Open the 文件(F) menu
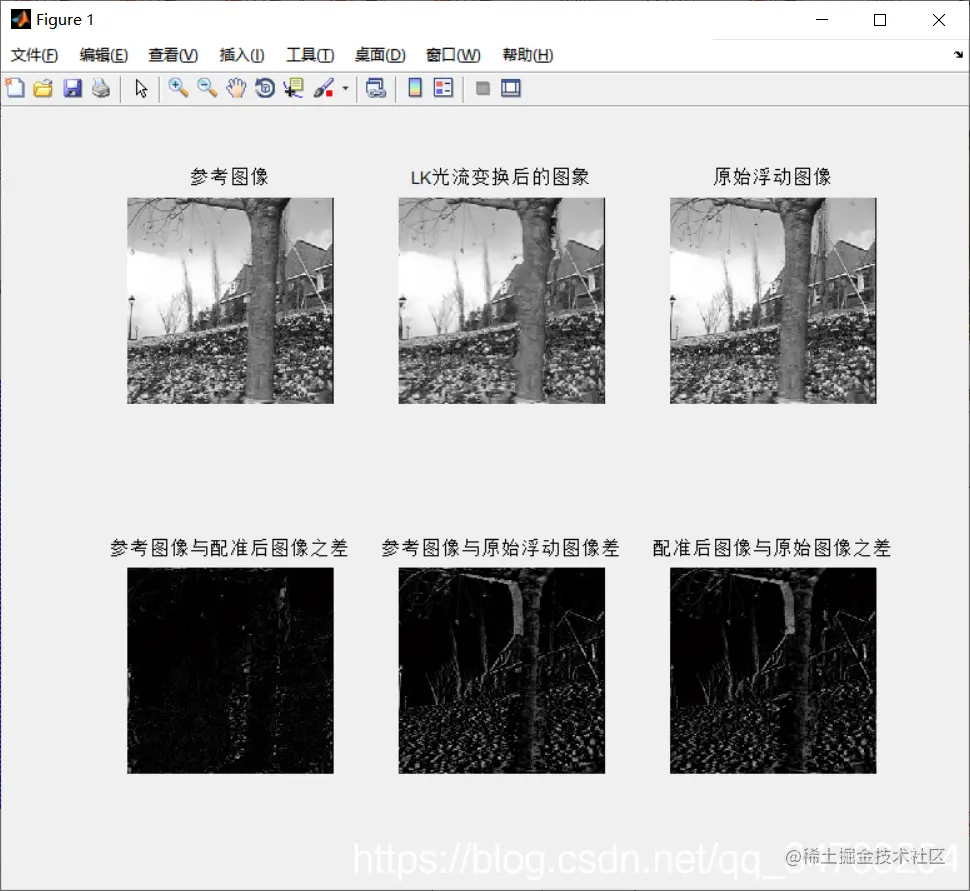970x891 pixels. [35, 55]
